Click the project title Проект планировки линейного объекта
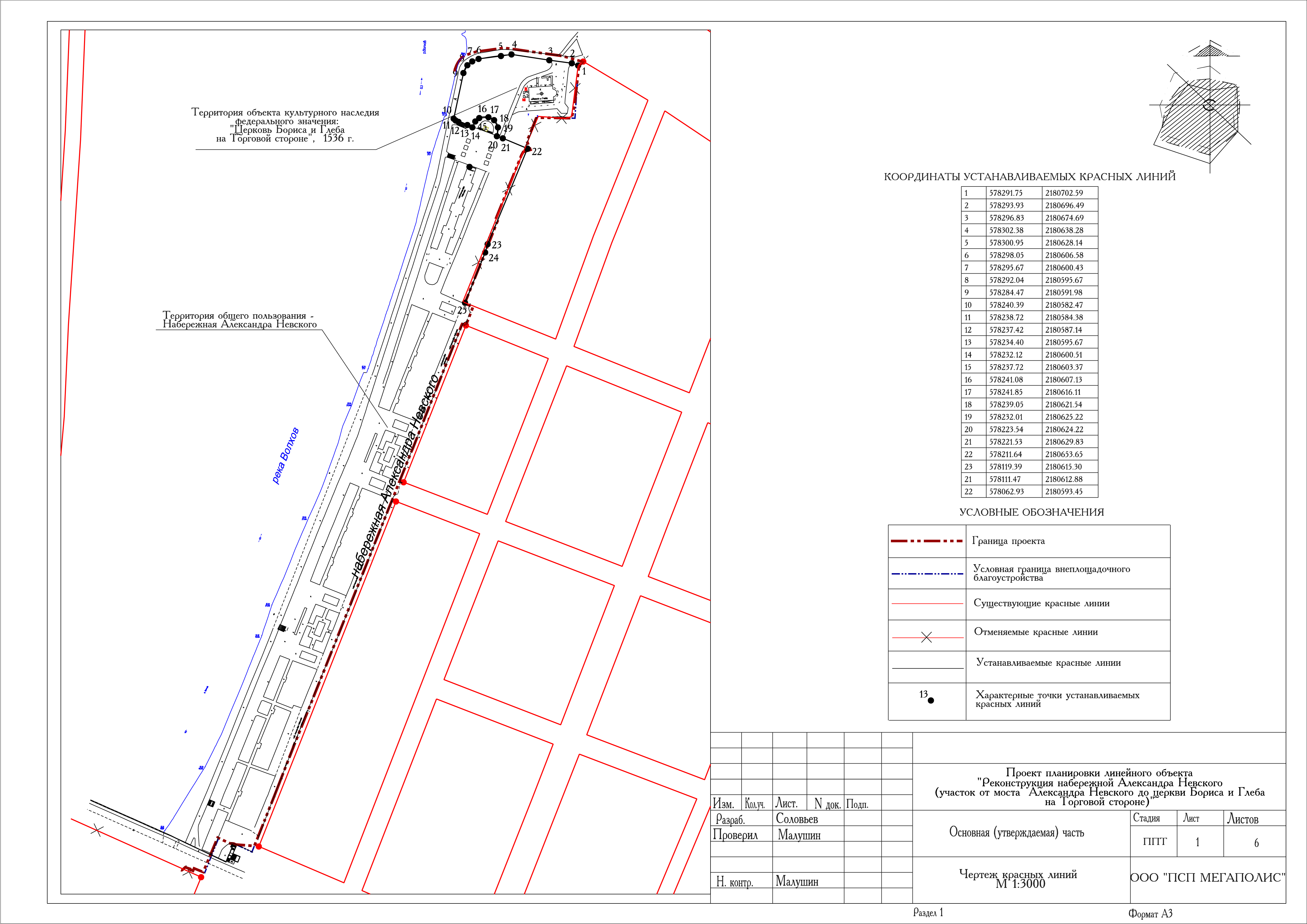The image size is (1307, 924). pos(1099,773)
